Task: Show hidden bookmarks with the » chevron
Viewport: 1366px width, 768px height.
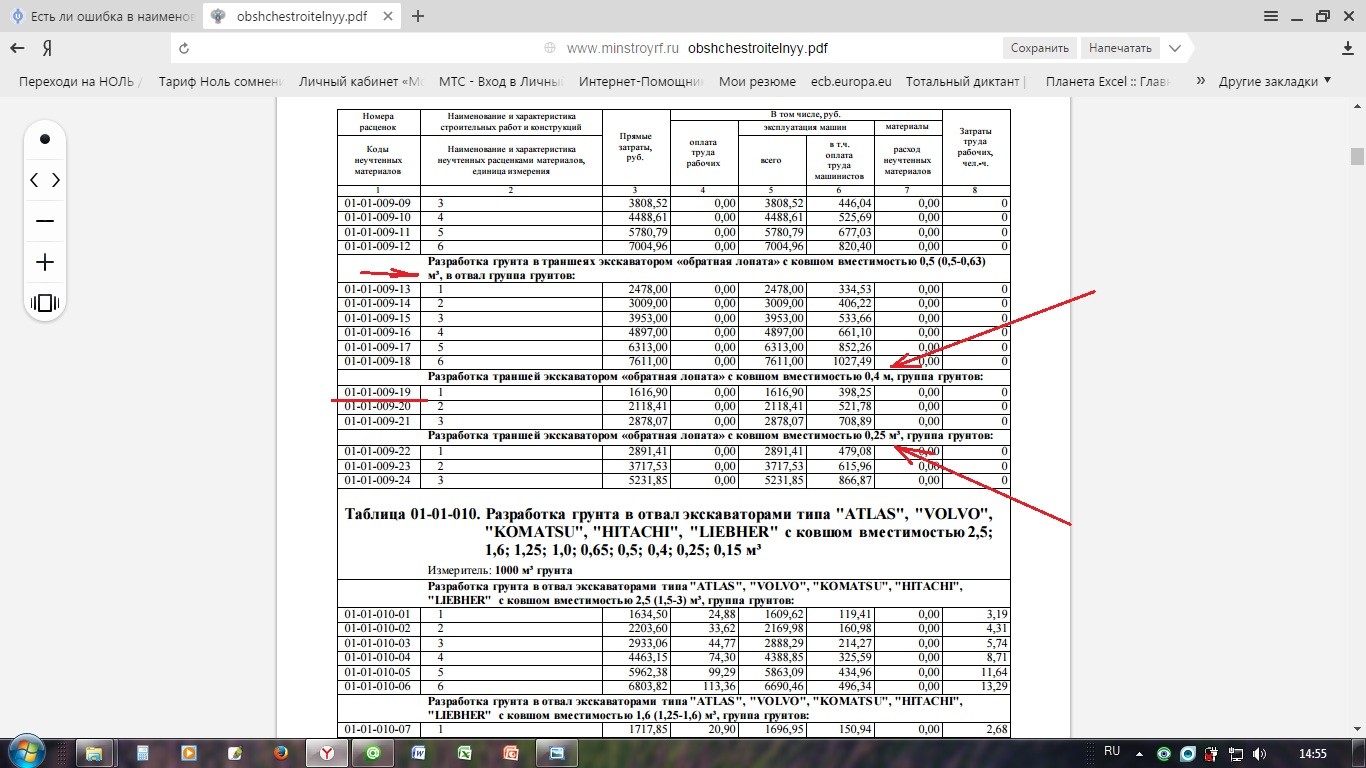Action: pos(1199,82)
